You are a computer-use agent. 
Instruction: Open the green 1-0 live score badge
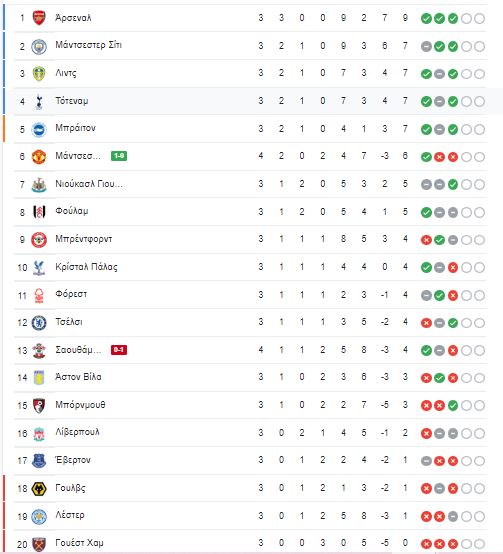pyautogui.click(x=119, y=156)
